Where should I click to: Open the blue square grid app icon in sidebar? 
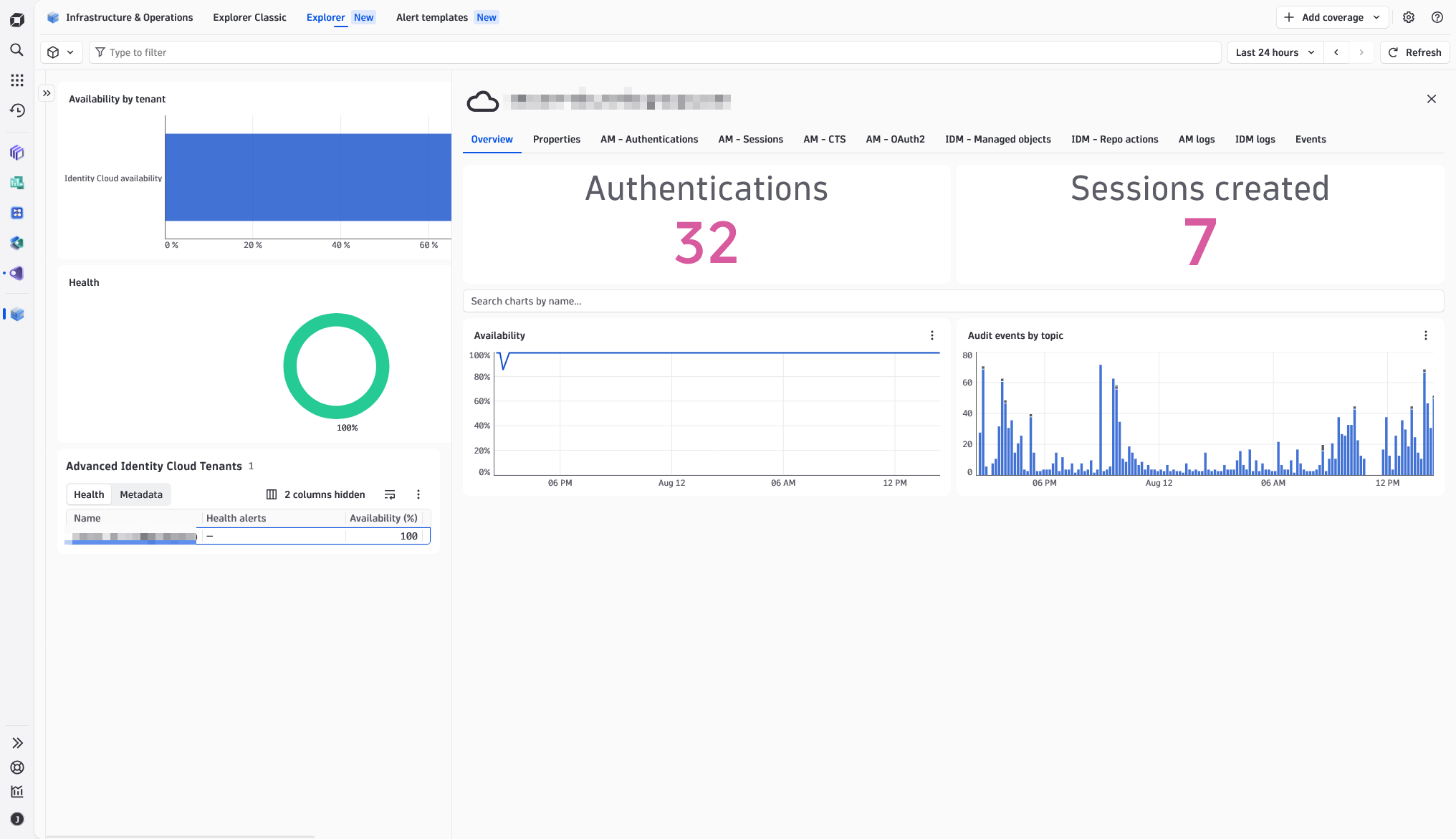[x=17, y=213]
